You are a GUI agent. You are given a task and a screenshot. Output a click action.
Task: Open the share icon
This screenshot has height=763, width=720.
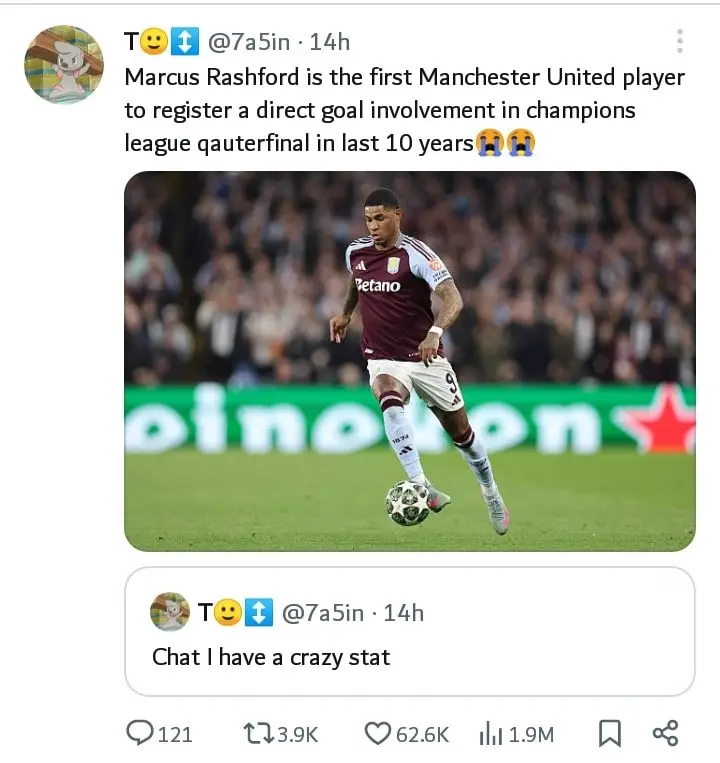665,733
